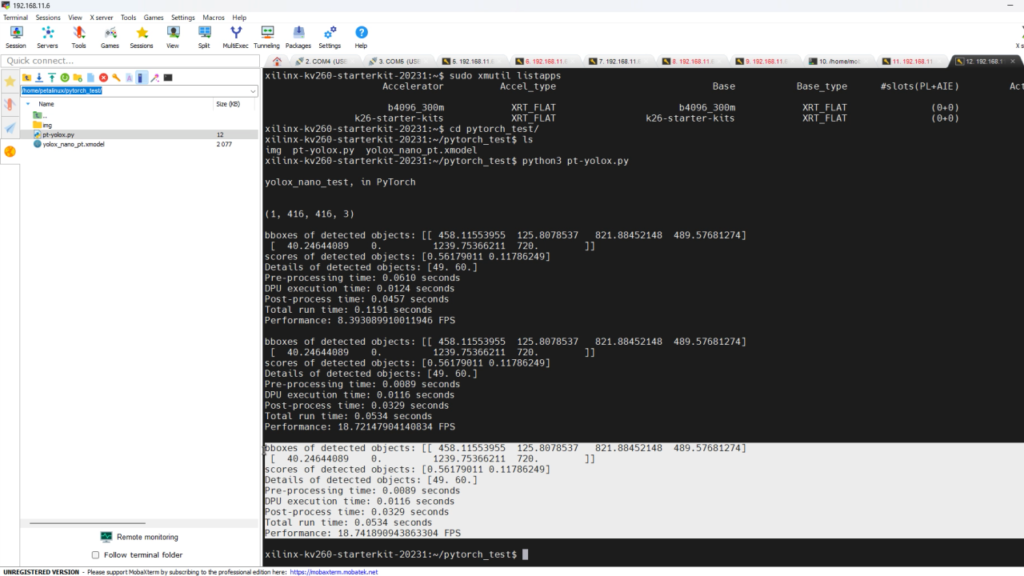Click the MultiExec toolbar icon
Screen dimensions: 1024x576
point(235,35)
